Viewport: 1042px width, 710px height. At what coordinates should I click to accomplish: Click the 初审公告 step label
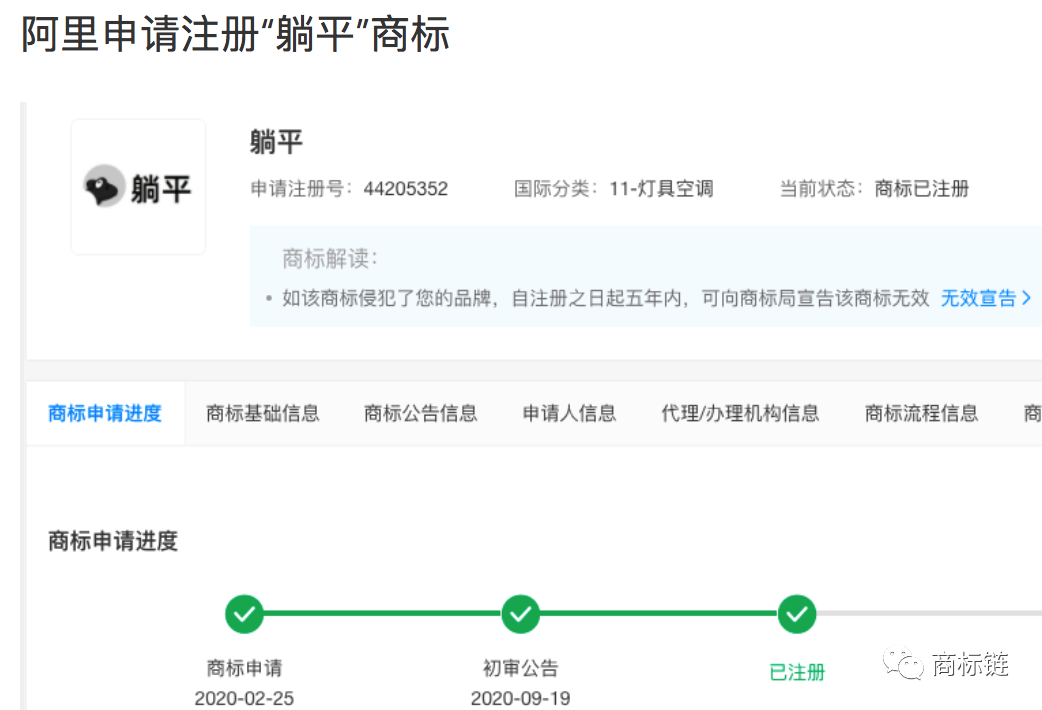coord(520,667)
